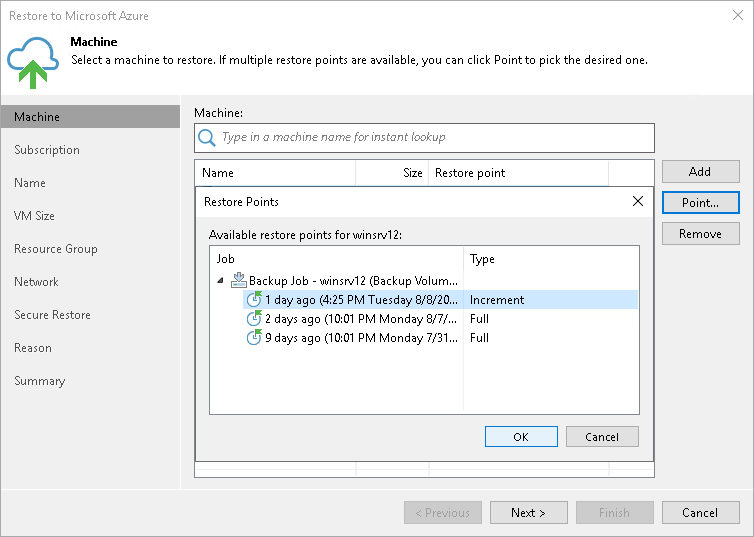Click the Type column header
Viewport: 754px width, 537px height.
coord(552,259)
